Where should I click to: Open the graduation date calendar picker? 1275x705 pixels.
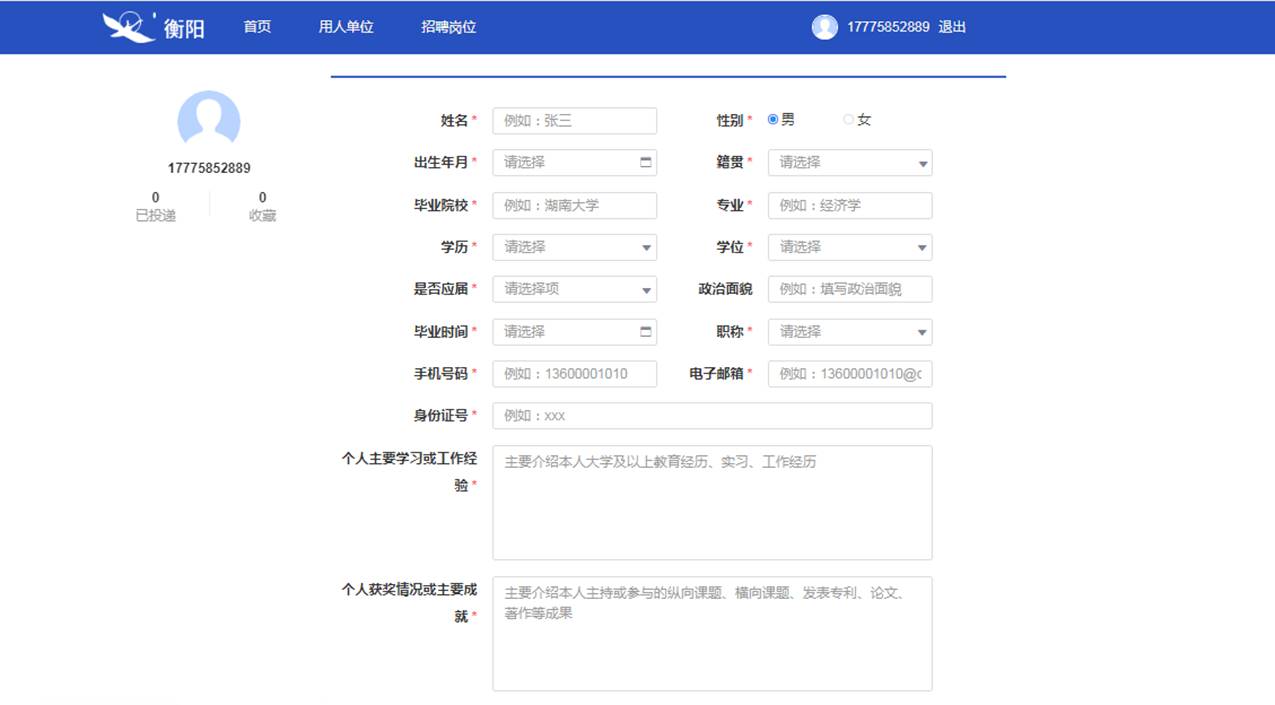tap(645, 331)
